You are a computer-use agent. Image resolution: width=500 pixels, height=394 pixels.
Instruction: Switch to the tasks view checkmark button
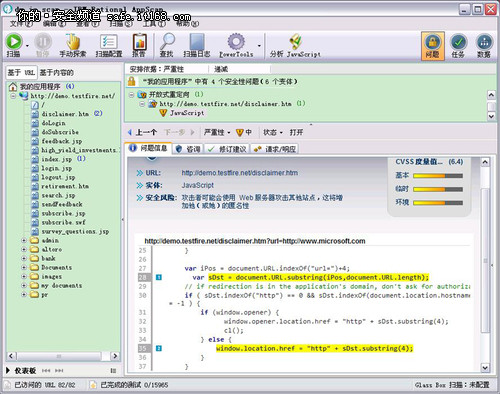(x=458, y=46)
